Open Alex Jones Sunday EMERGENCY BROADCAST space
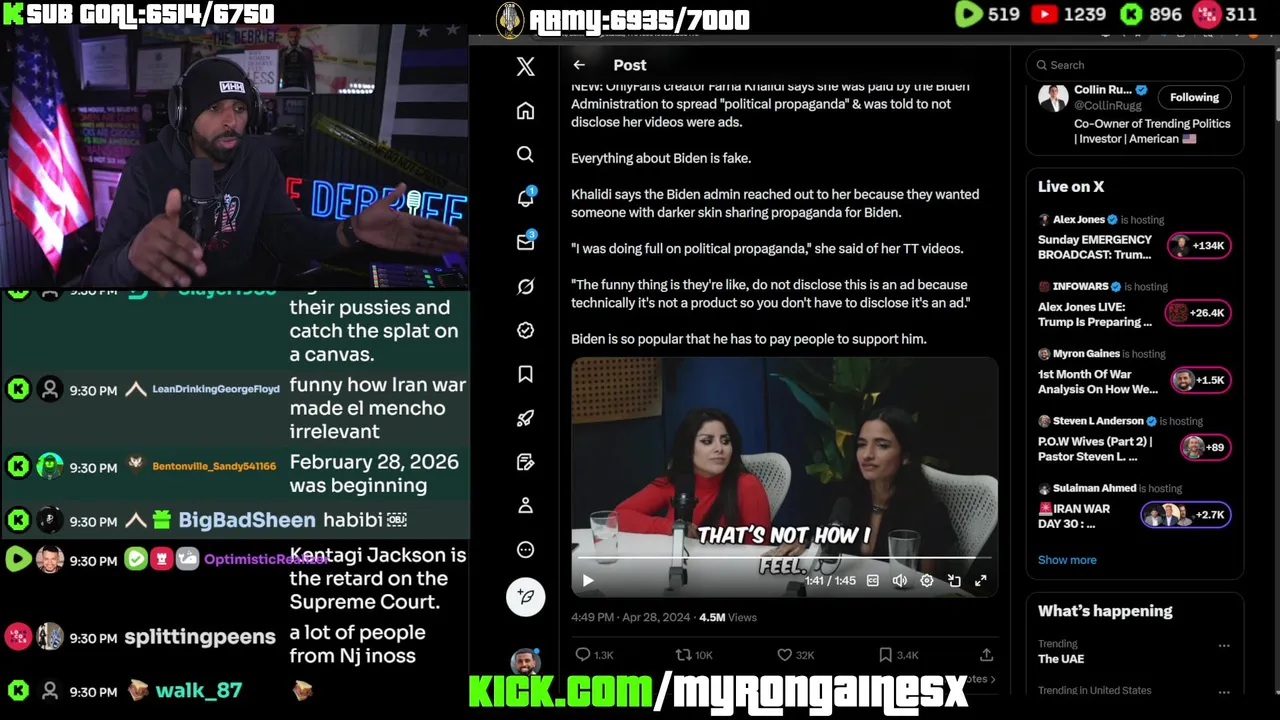1280x720 pixels. pyautogui.click(x=1094, y=247)
